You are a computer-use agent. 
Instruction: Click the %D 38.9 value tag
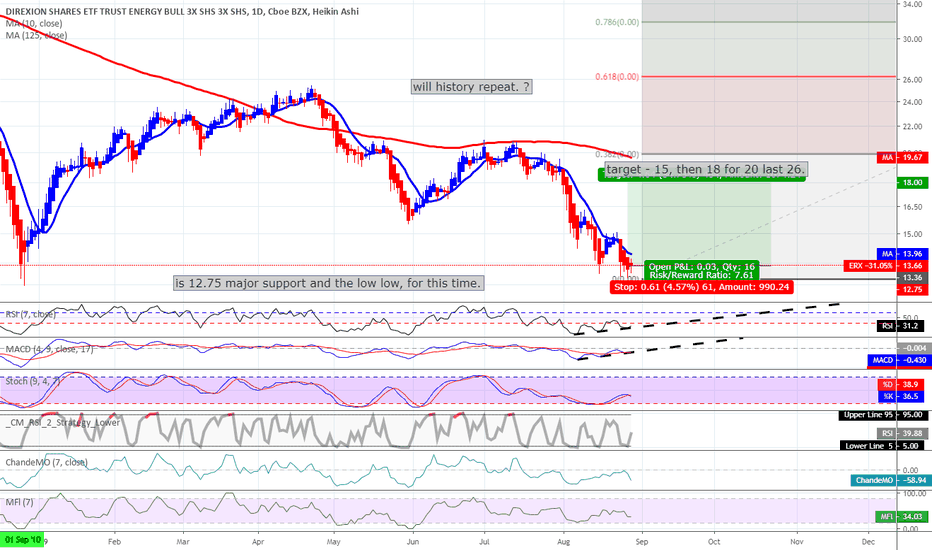(x=902, y=385)
